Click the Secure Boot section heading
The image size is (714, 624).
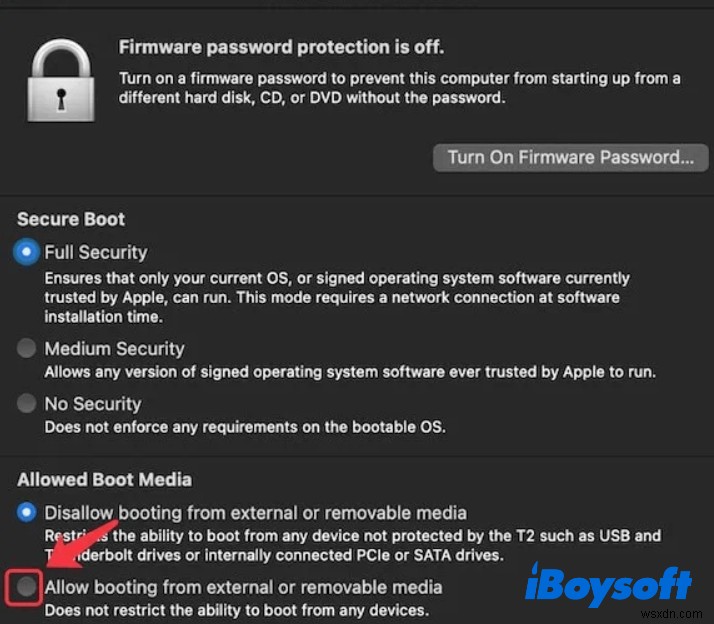click(71, 219)
